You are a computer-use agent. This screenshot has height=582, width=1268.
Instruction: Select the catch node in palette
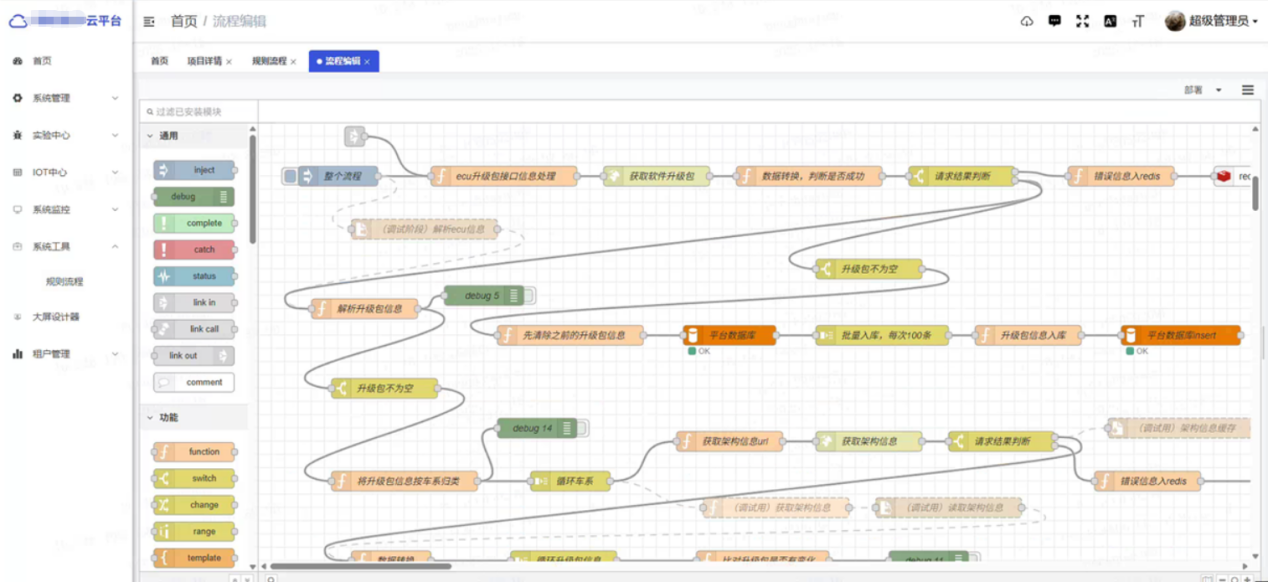pyautogui.click(x=195, y=250)
